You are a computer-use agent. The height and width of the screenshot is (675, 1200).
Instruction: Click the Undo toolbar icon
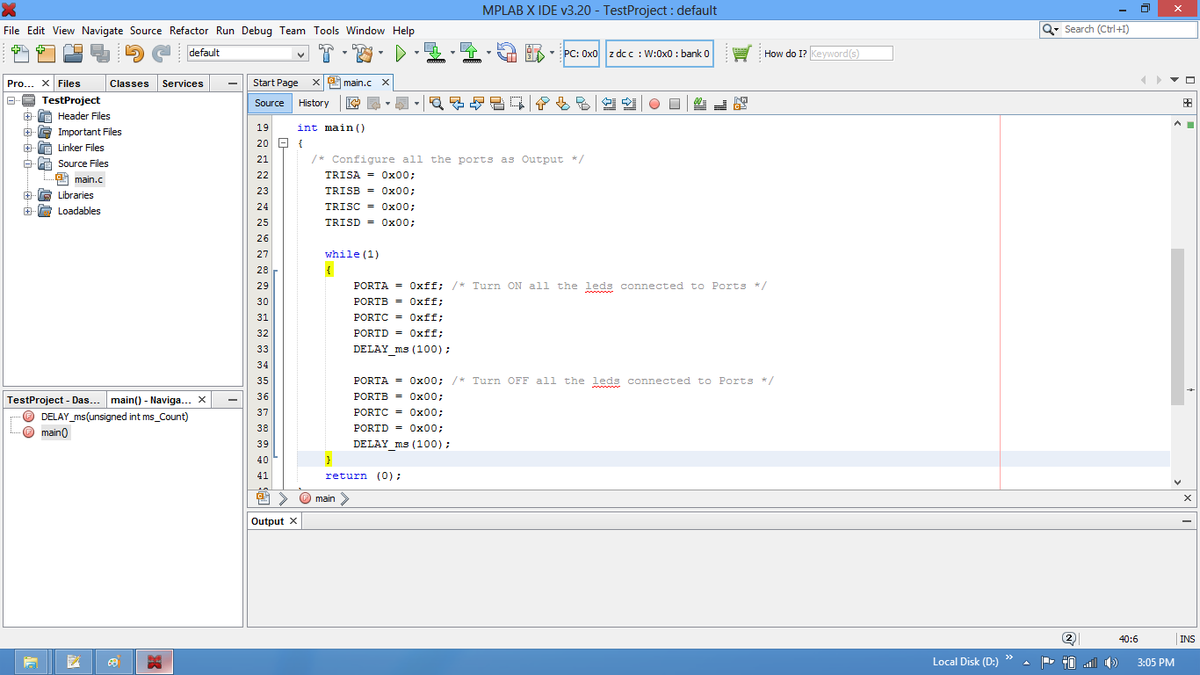[134, 53]
